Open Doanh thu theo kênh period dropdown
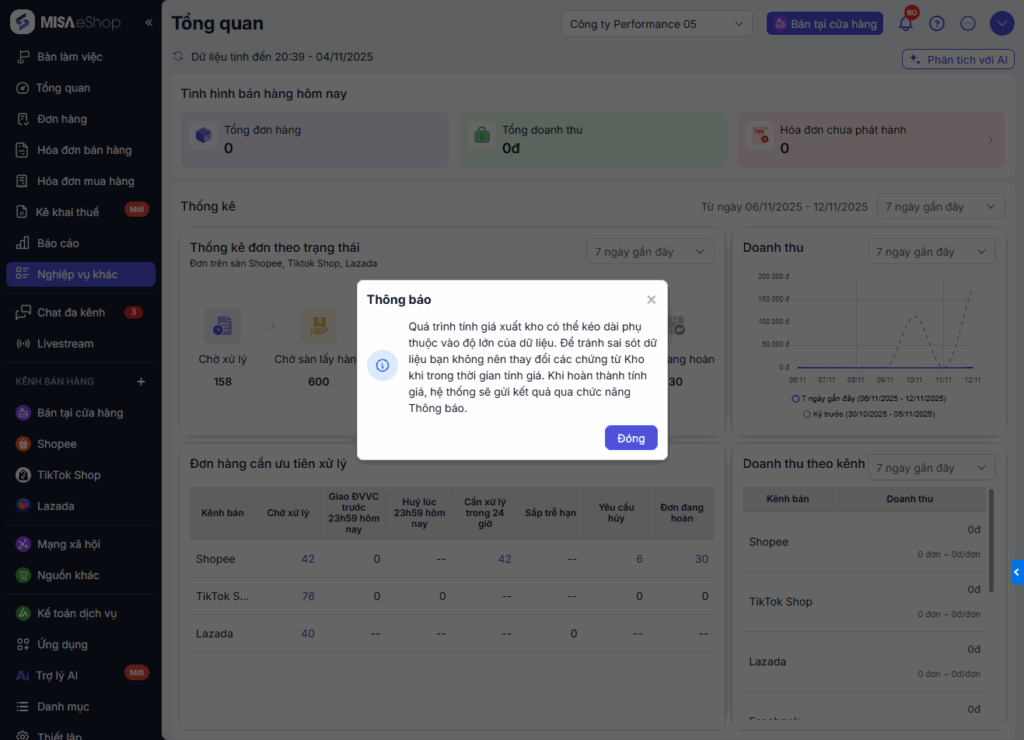This screenshot has height=740, width=1024. pyautogui.click(x=931, y=468)
